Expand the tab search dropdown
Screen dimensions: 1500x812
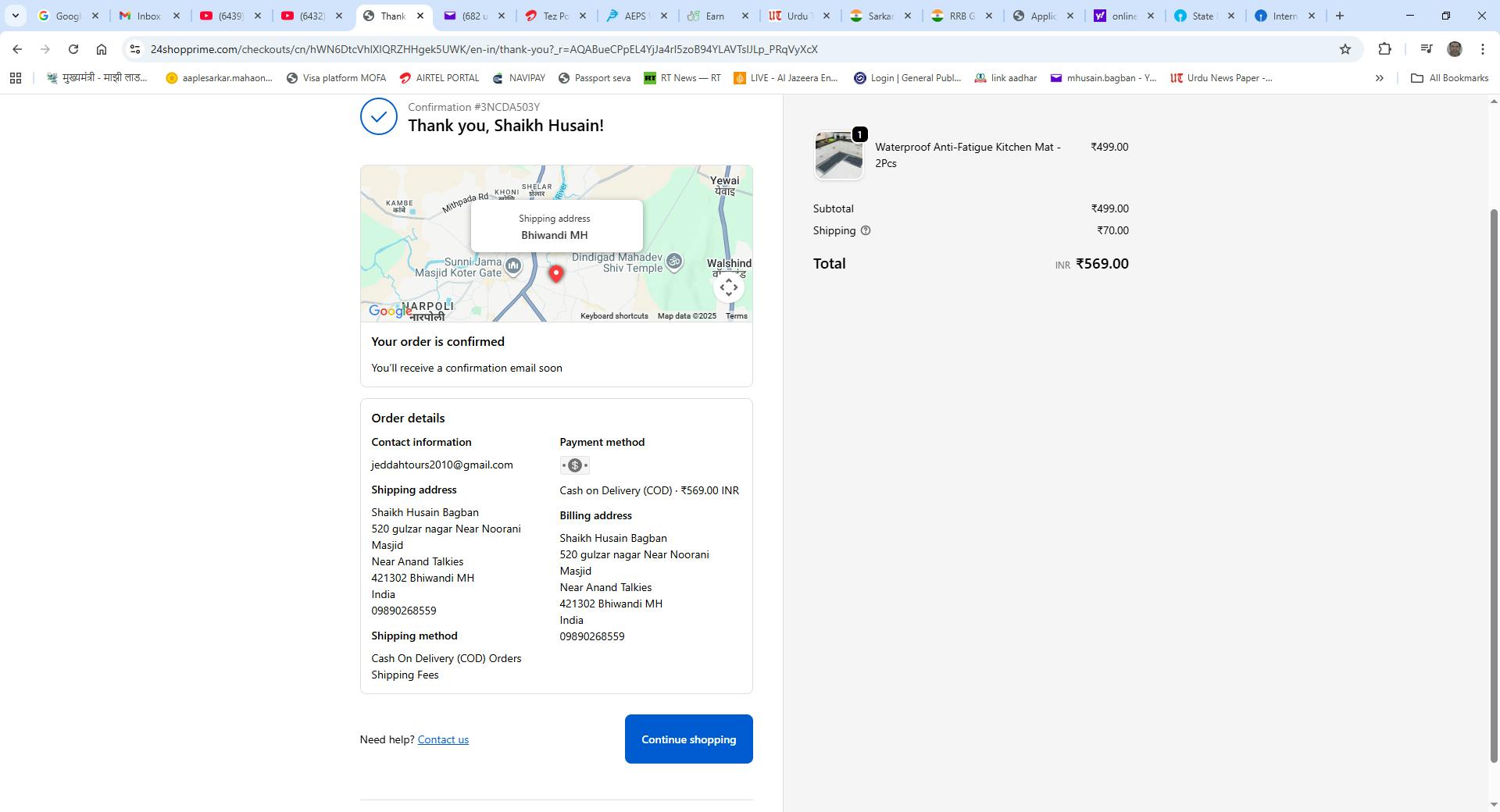click(15, 16)
